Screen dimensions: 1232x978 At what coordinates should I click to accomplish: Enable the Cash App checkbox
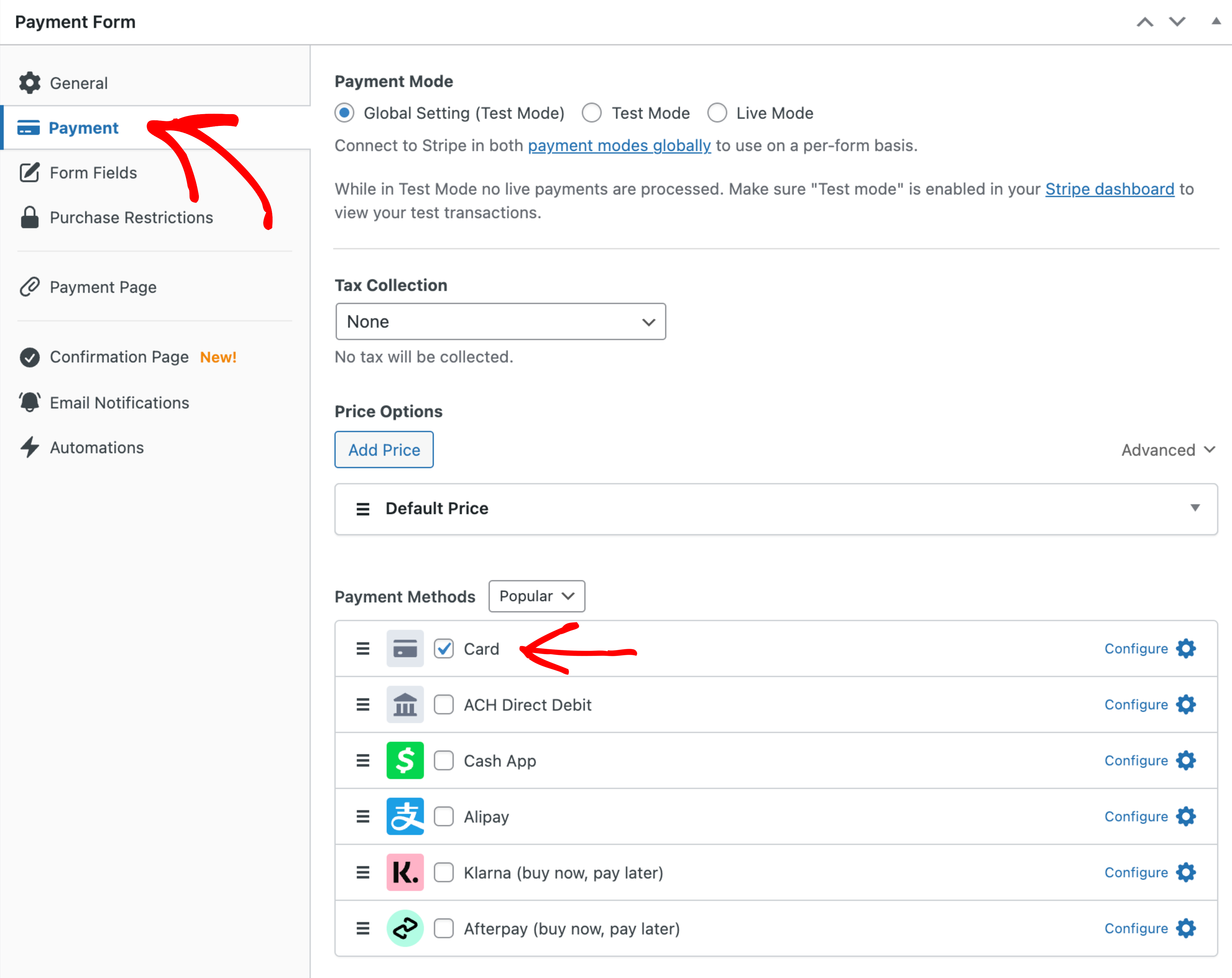pyautogui.click(x=444, y=761)
